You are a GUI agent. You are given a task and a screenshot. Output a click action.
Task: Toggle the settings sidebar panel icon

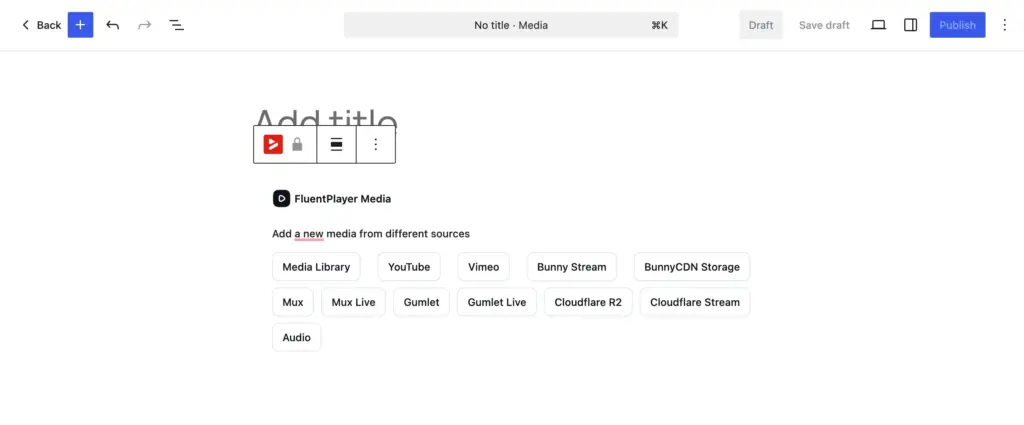pyautogui.click(x=910, y=25)
